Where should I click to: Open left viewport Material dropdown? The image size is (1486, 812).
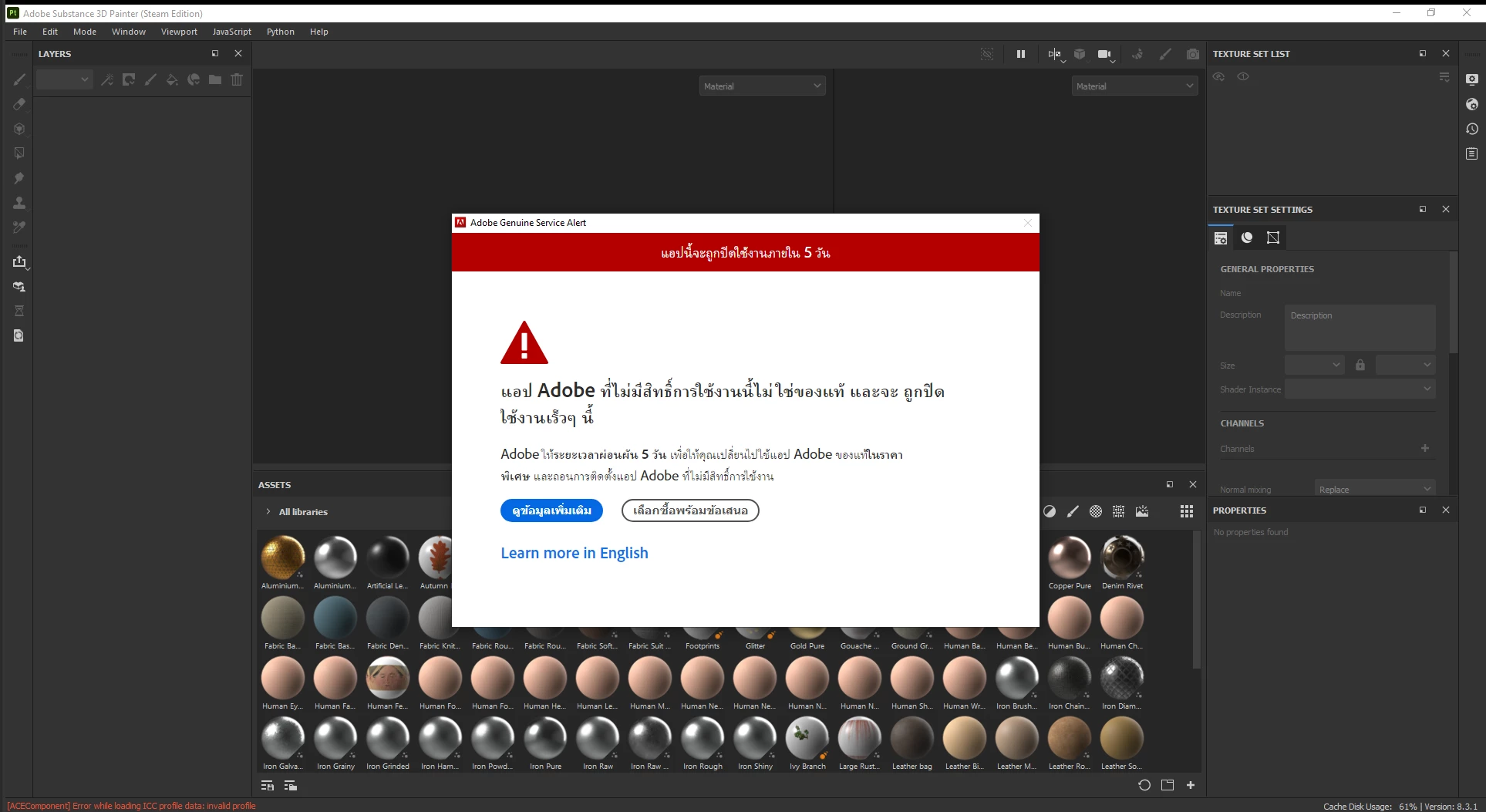[x=763, y=86]
